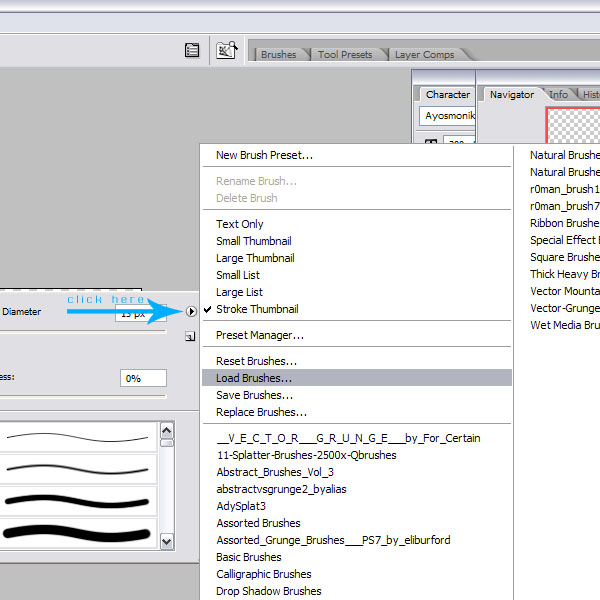Select New Brush Preset menu entry

pos(264,155)
